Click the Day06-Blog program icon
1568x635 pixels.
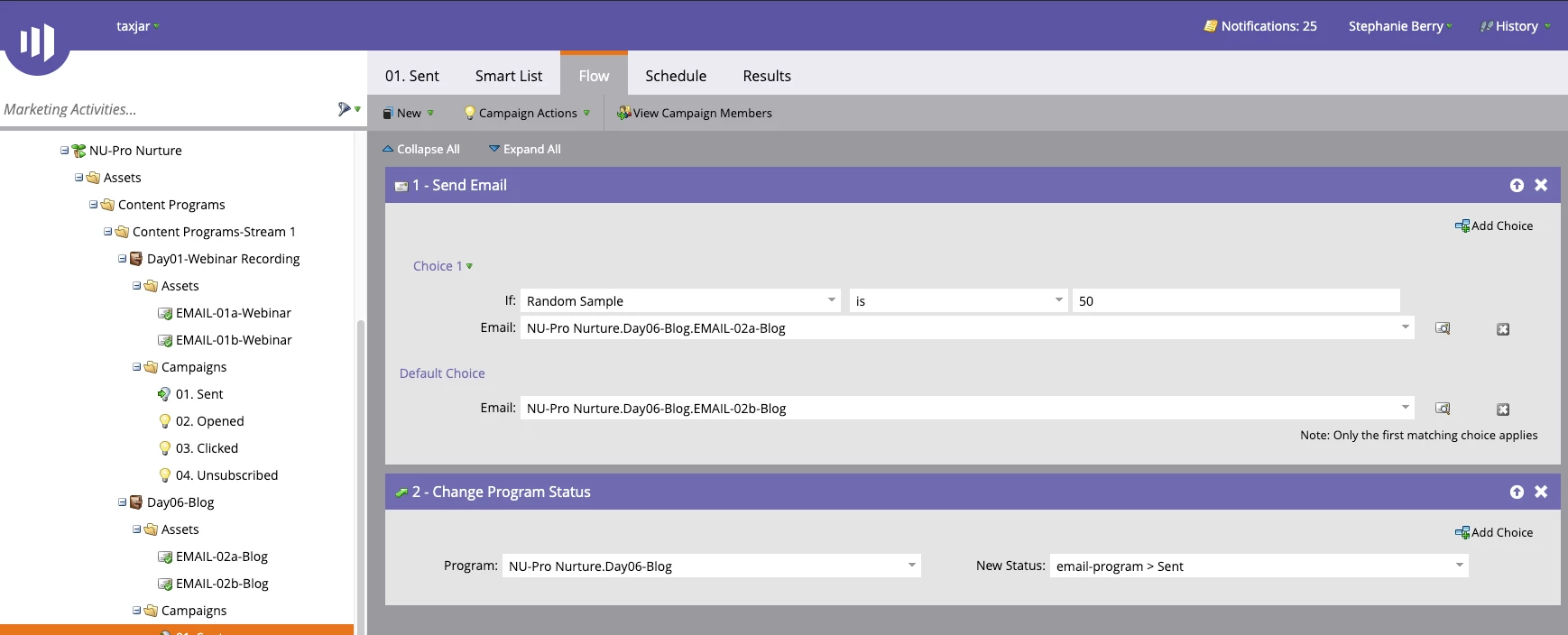(136, 502)
